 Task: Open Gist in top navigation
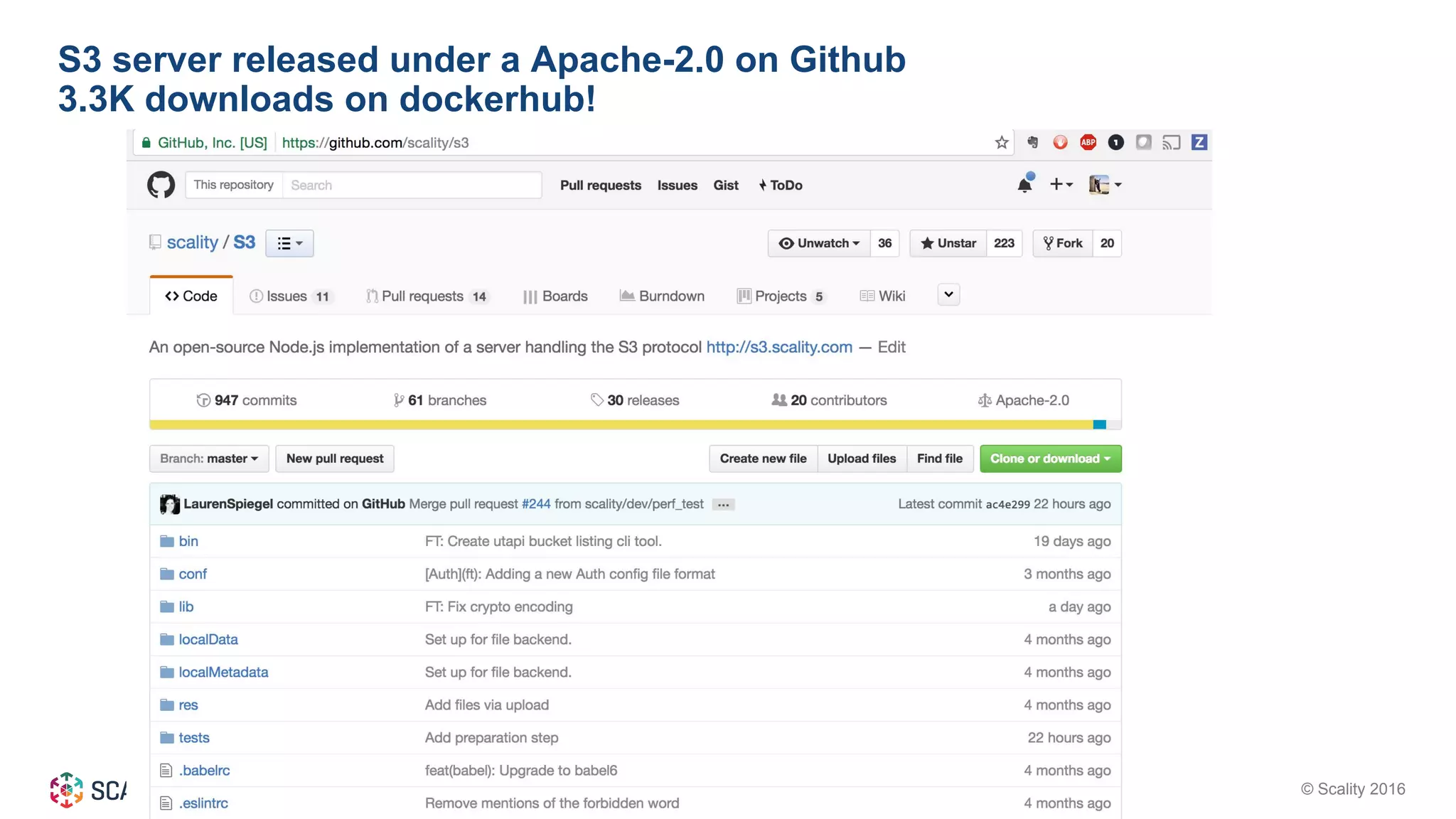coord(726,185)
